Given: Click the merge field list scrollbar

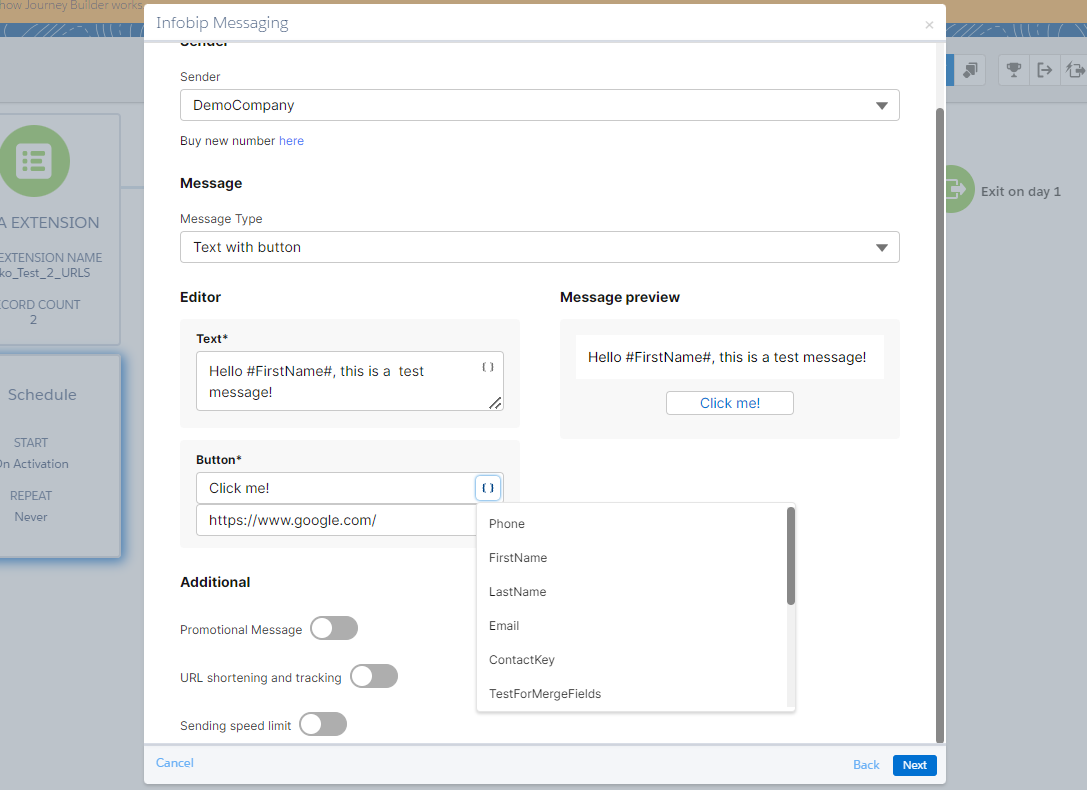Looking at the screenshot, I should tap(790, 556).
